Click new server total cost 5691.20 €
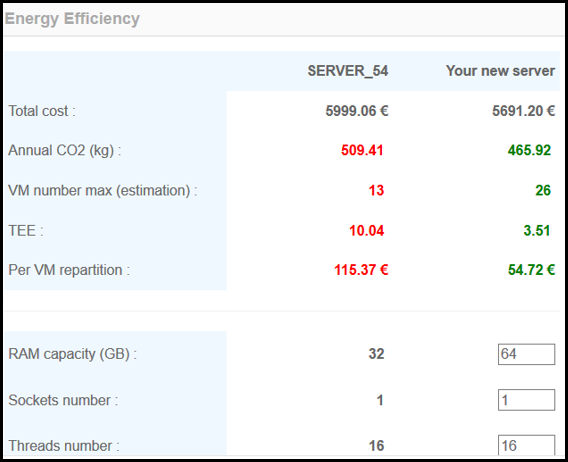The image size is (568, 462). click(x=523, y=111)
